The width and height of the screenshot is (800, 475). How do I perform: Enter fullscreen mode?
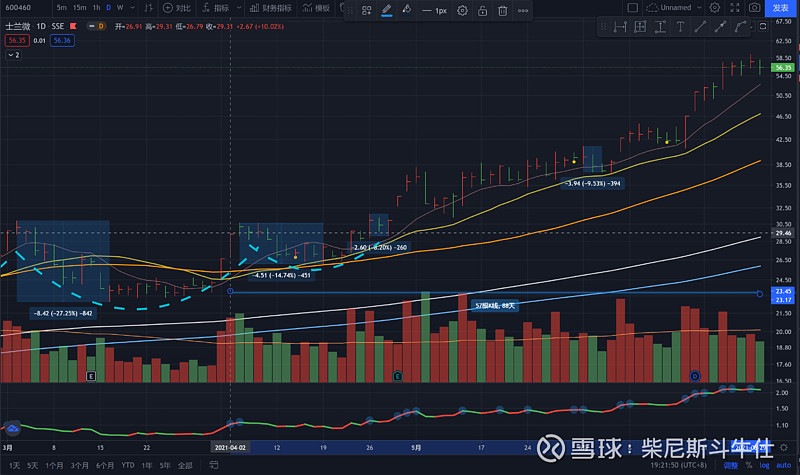[x=735, y=8]
